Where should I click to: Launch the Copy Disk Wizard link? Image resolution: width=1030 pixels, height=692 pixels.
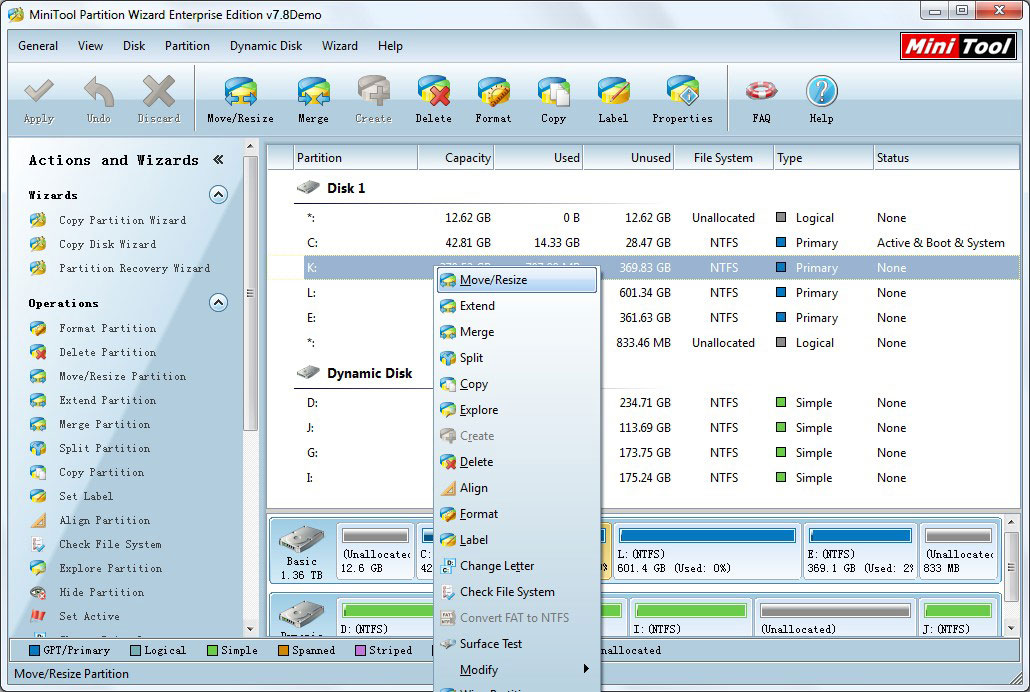point(107,244)
